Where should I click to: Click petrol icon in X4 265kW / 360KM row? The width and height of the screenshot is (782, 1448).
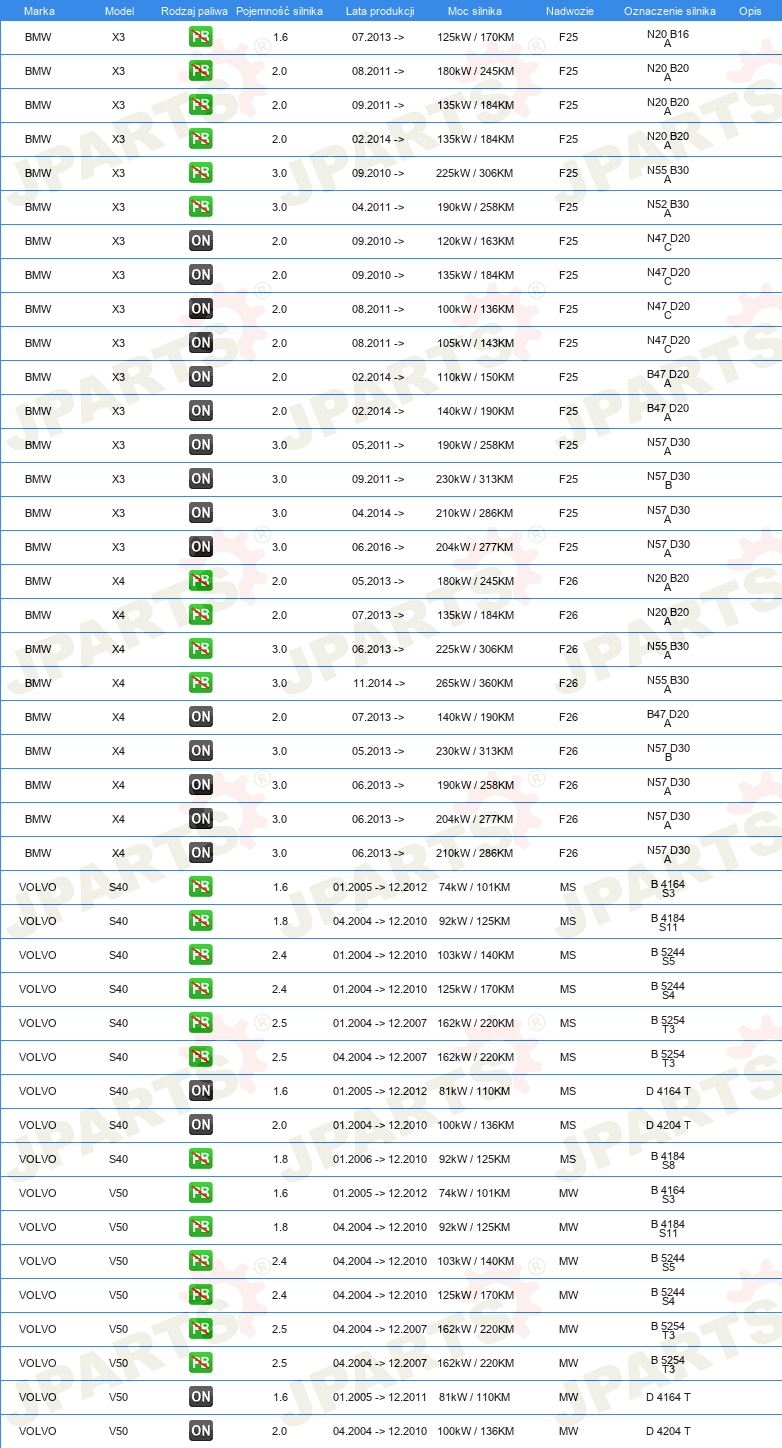pyautogui.click(x=201, y=683)
